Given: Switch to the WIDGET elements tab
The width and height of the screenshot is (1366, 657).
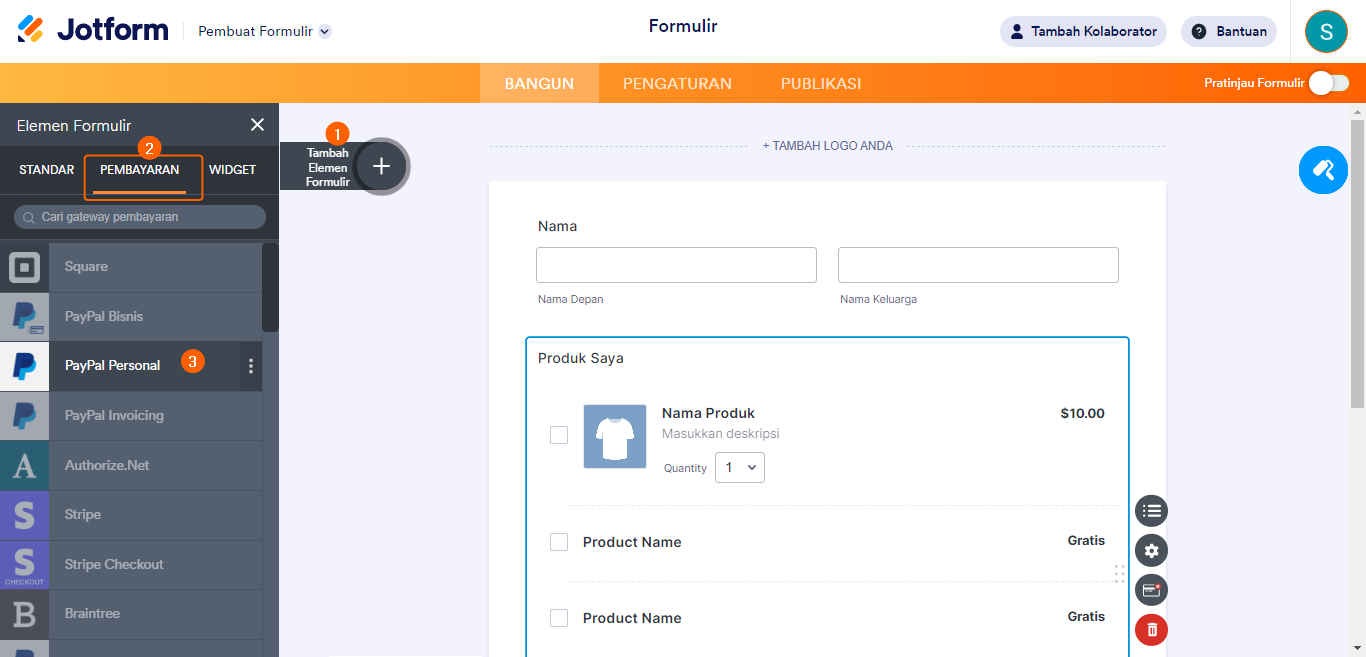Looking at the screenshot, I should pos(232,170).
